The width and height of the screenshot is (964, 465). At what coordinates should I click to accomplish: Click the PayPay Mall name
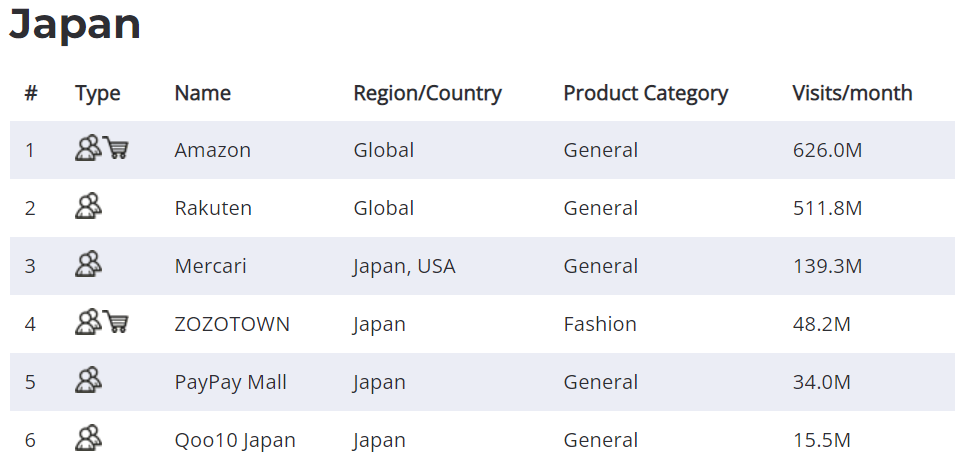click(x=231, y=383)
